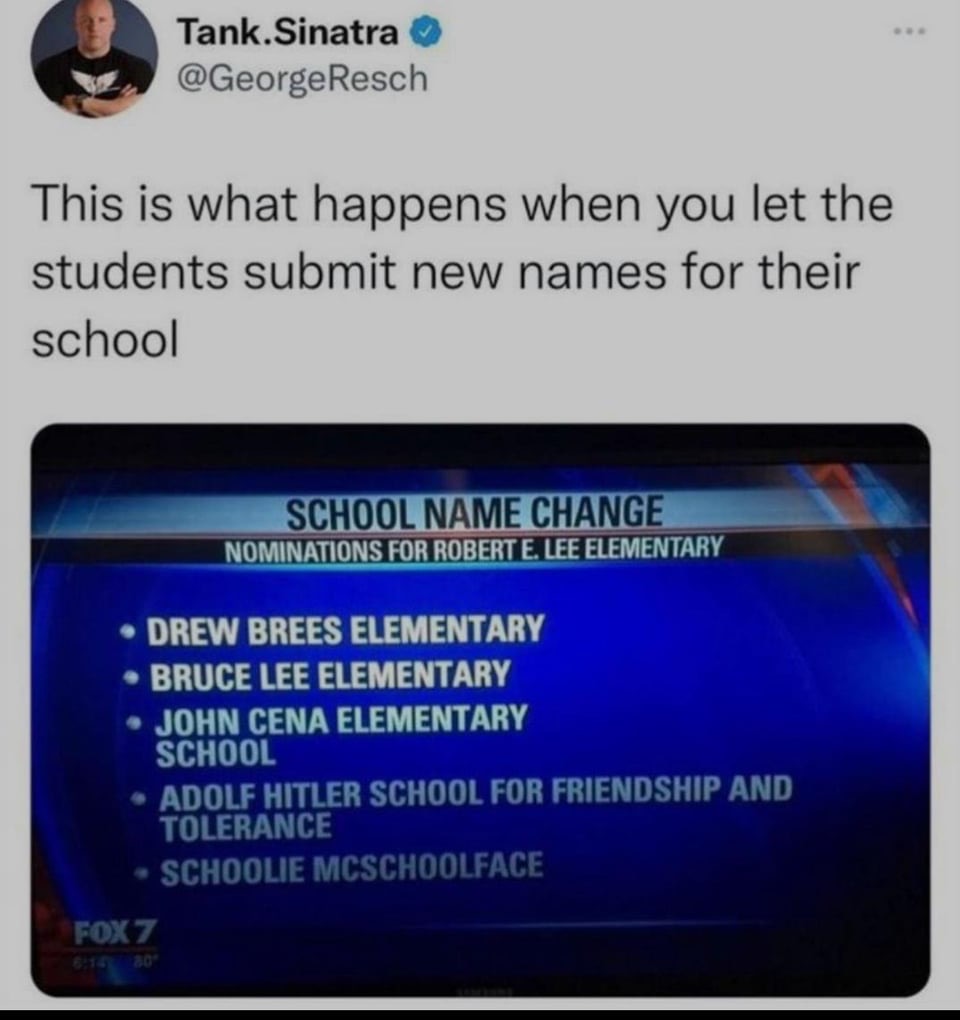Select the Friendship and Tolerance entry
Viewport: 960px width, 1020px height.
pos(476,809)
